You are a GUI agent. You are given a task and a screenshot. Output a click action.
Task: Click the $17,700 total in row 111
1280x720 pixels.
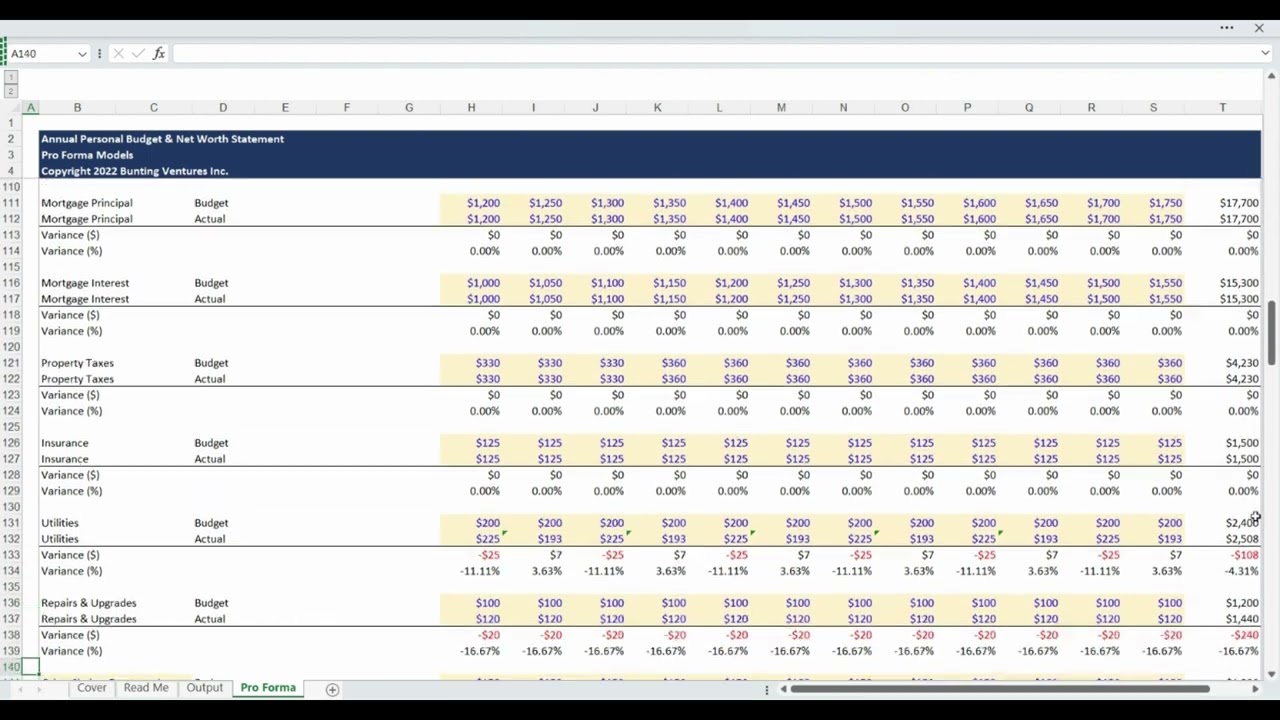coord(1239,203)
